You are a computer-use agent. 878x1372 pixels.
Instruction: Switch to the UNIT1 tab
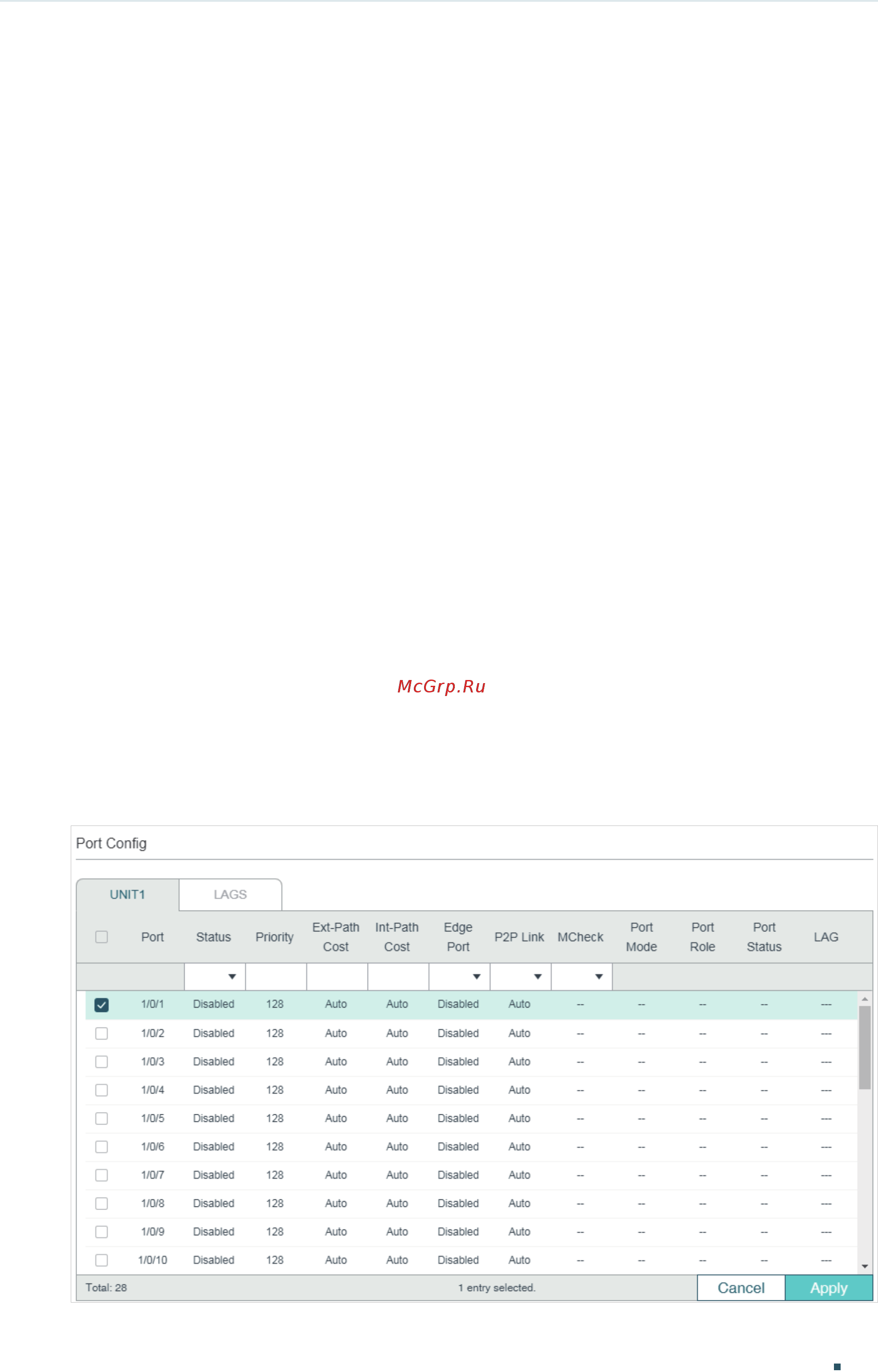128,895
